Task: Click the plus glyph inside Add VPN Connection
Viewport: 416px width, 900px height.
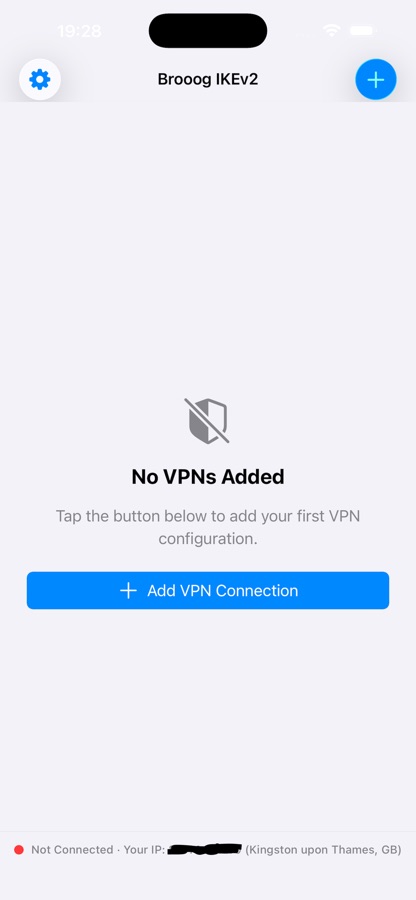Action: tap(128, 591)
